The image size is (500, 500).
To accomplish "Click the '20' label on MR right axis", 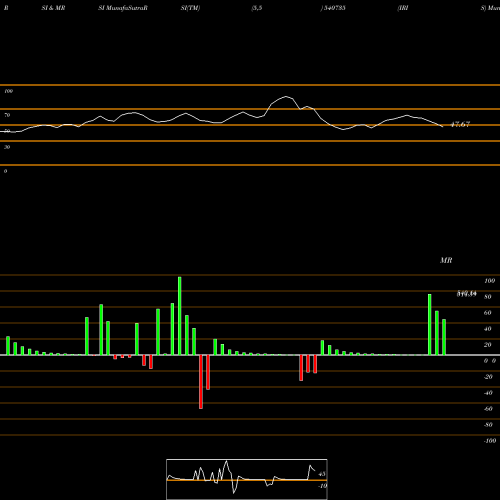I will [488, 345].
